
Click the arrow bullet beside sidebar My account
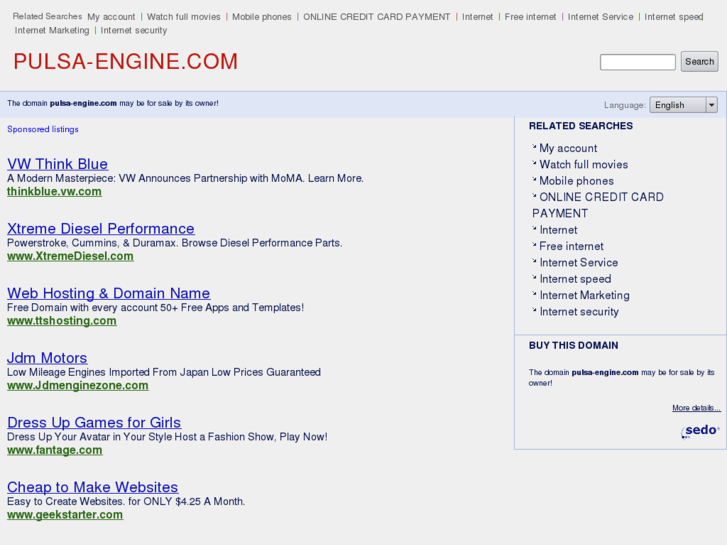(x=534, y=147)
